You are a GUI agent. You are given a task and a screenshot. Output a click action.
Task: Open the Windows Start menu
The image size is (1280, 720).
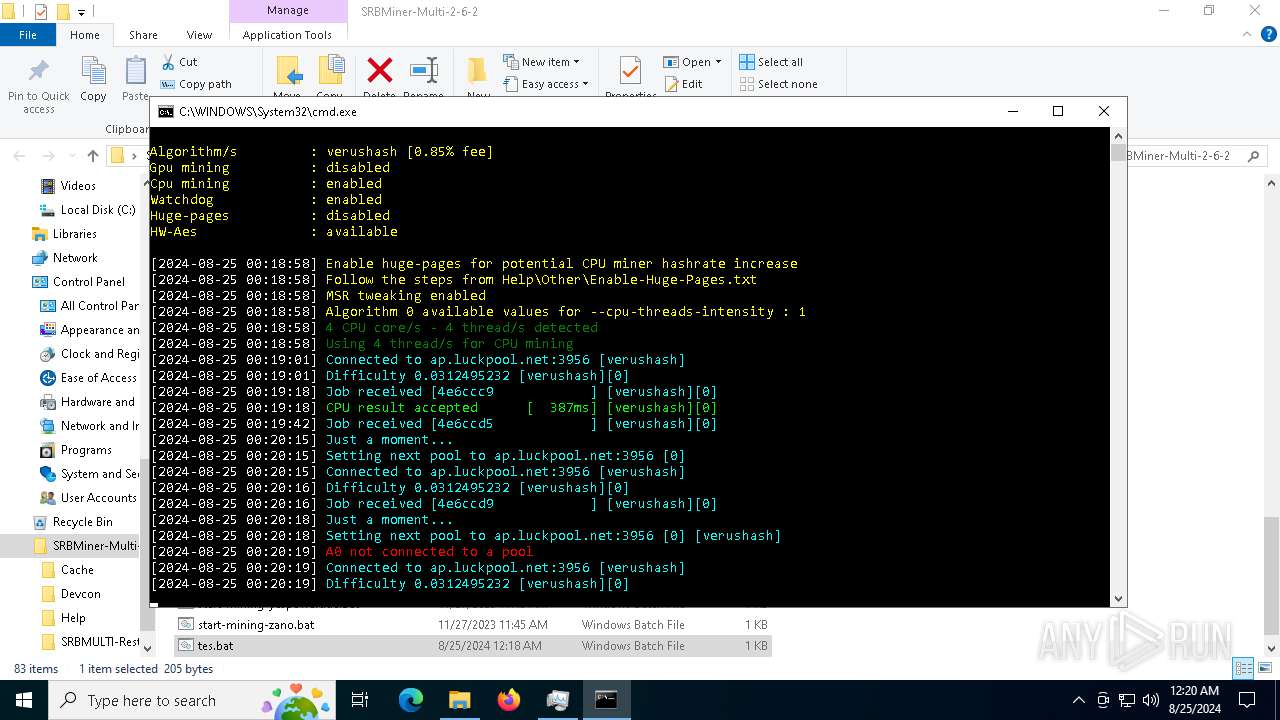click(24, 700)
